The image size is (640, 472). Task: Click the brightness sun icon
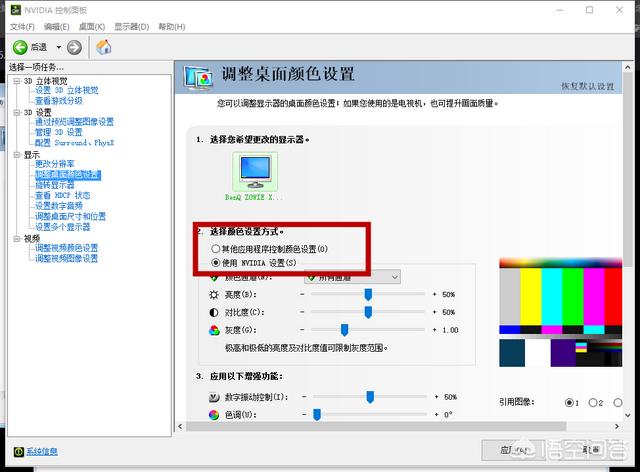(x=214, y=294)
